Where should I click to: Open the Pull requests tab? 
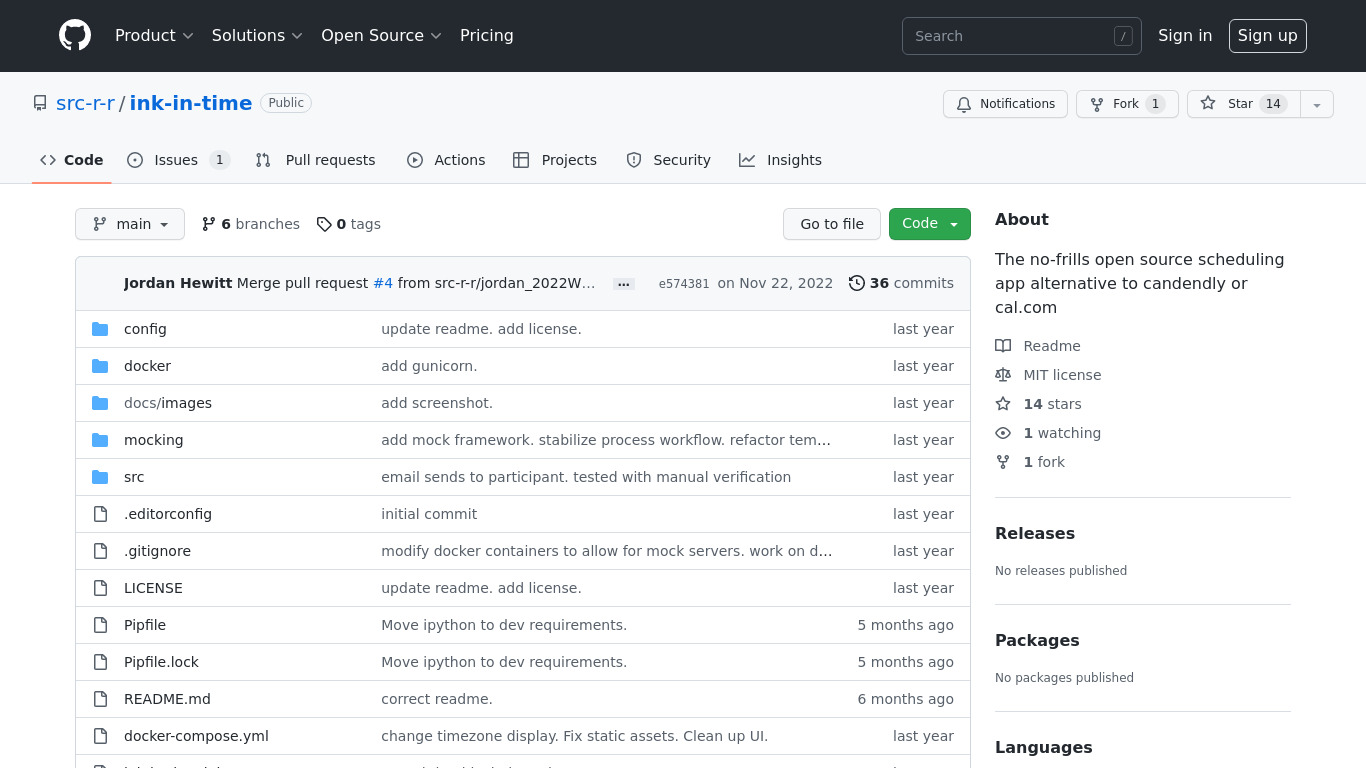316,160
